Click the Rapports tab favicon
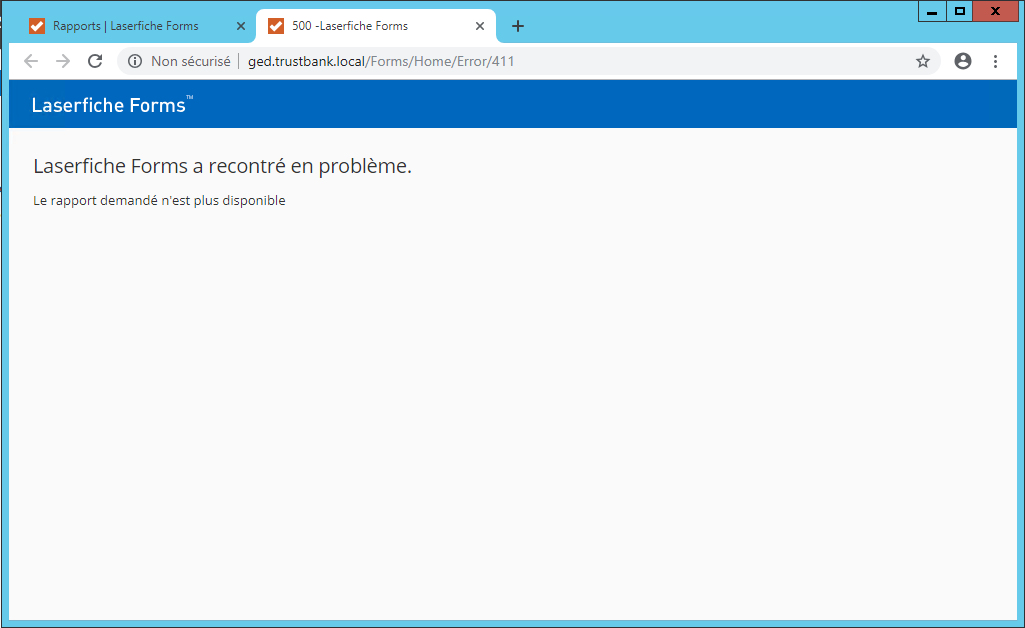Viewport: 1025px width, 628px height. click(x=37, y=26)
